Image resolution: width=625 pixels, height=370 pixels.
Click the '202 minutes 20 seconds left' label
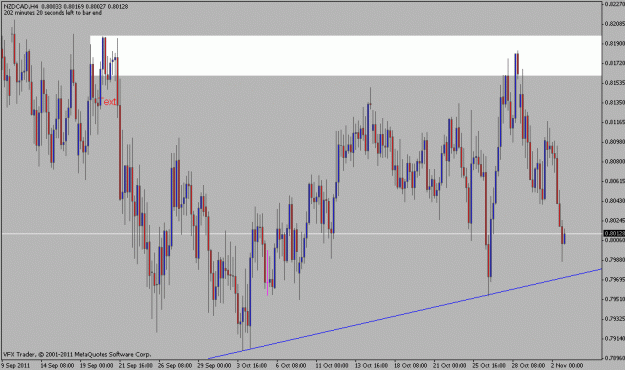(53, 13)
